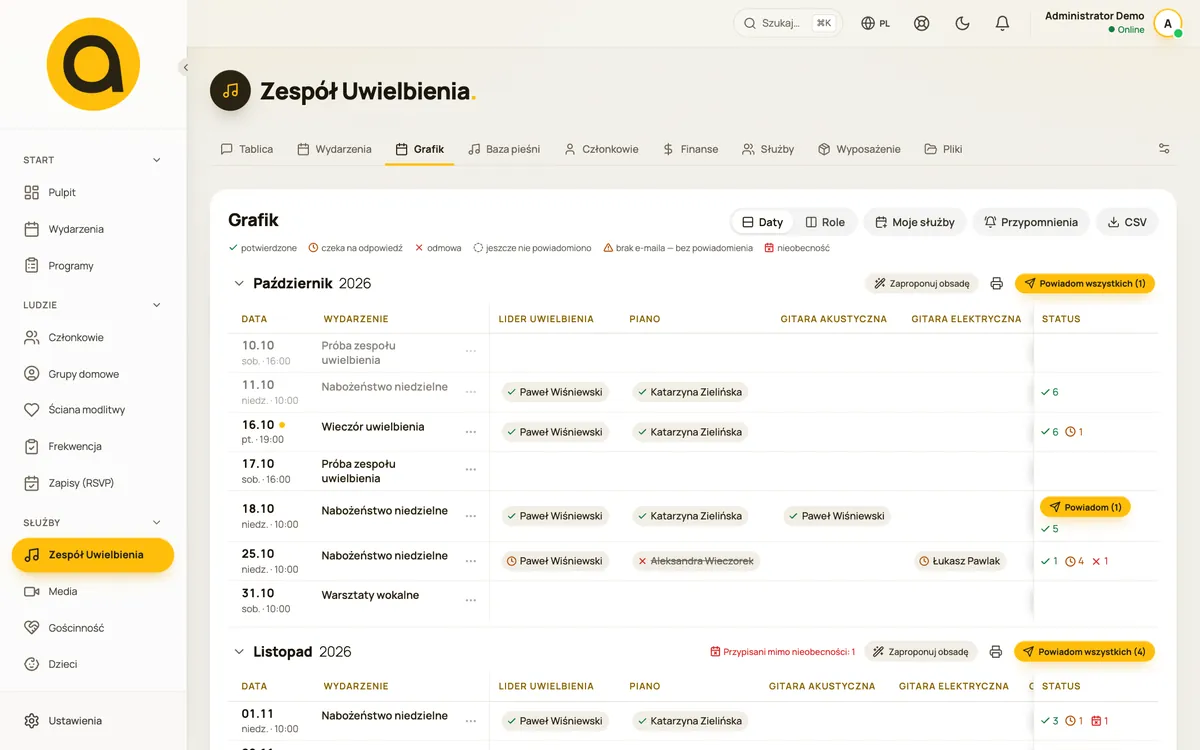Viewport: 1200px width, 750px height.
Task: Click the yellow app logo
Action: coord(93,63)
